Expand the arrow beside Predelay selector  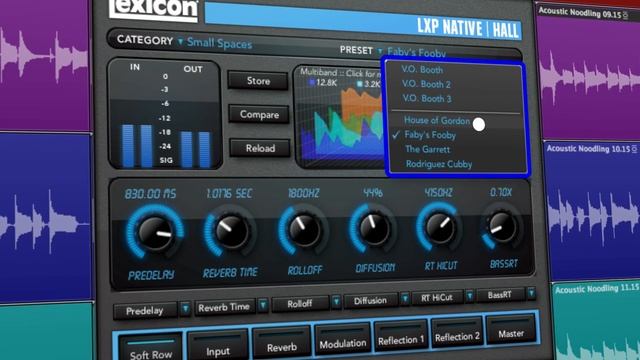coord(185,309)
